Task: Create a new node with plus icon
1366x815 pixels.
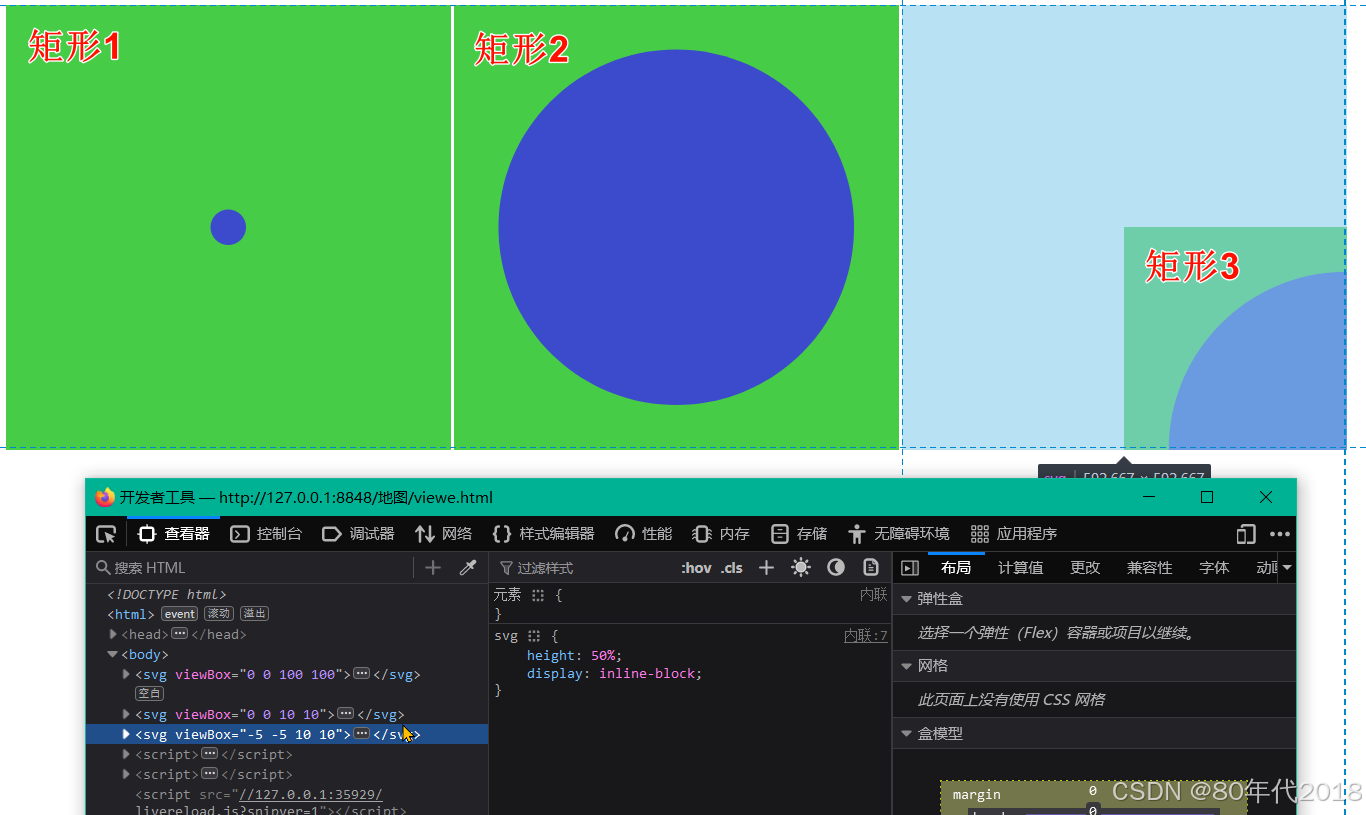Action: (433, 568)
